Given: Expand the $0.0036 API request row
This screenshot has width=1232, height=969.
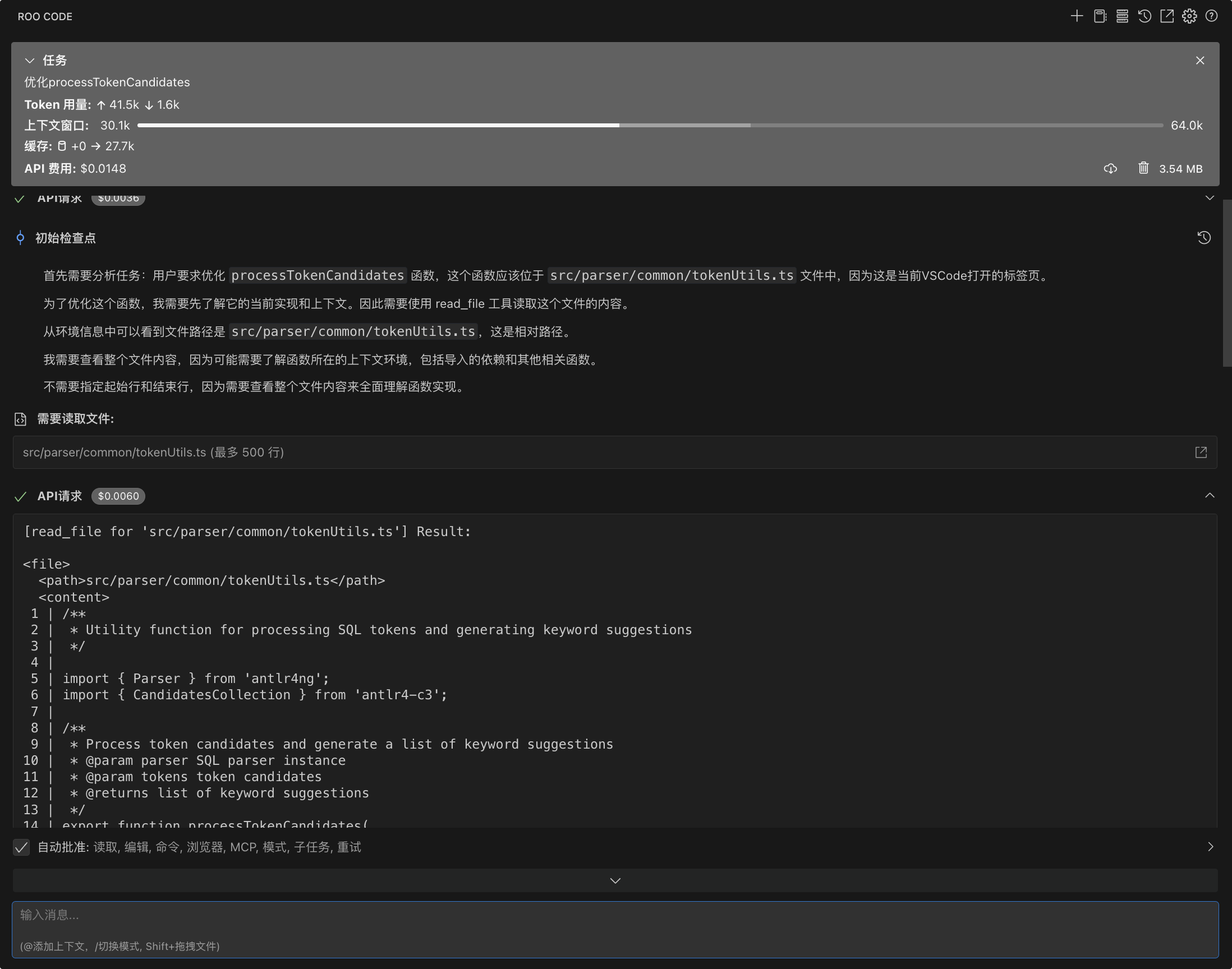Looking at the screenshot, I should click(1210, 198).
